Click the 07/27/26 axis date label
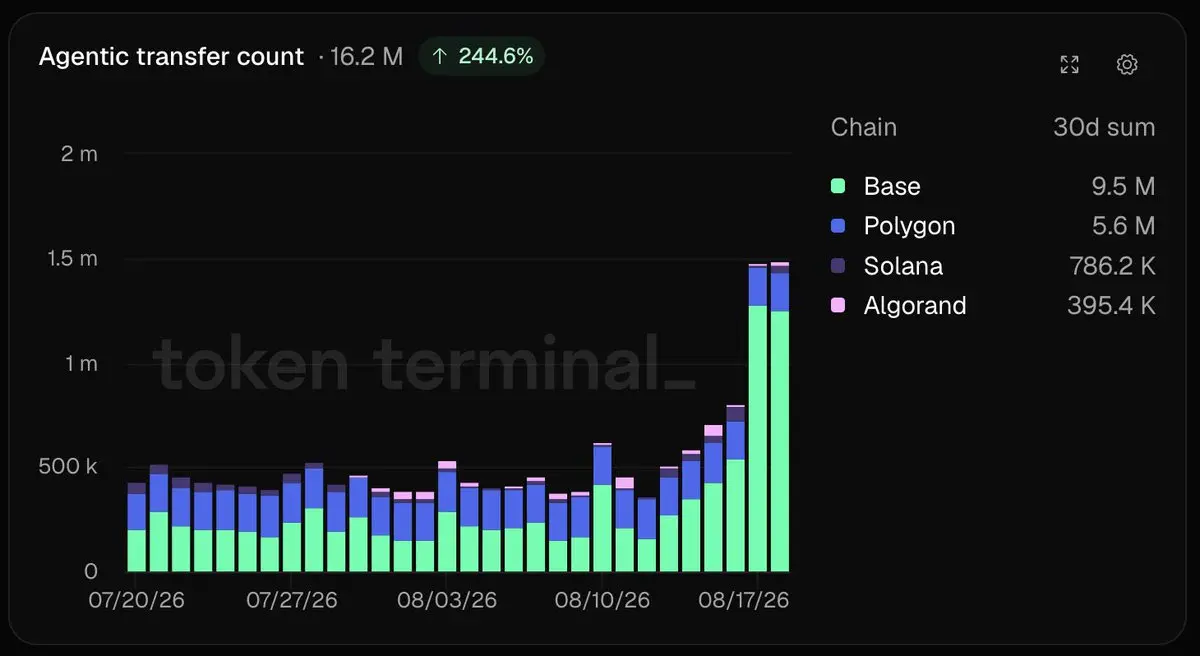1200x656 pixels. coord(291,601)
